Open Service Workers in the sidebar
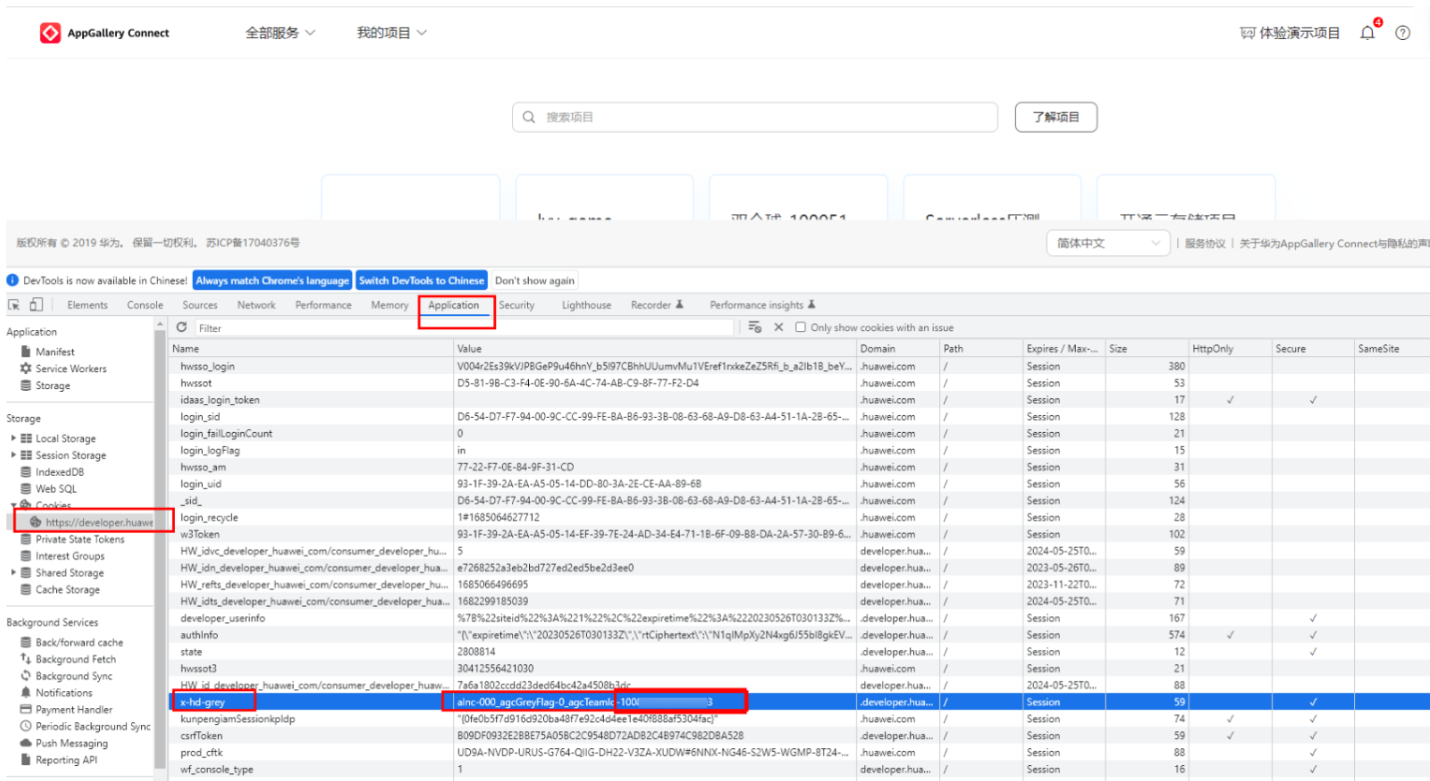This screenshot has height=781, width=1430. click(x=63, y=369)
